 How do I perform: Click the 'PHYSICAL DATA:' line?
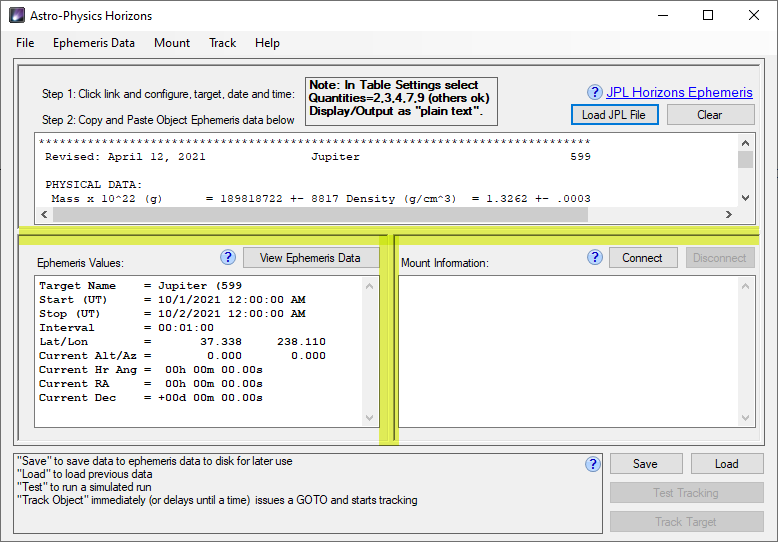point(94,185)
